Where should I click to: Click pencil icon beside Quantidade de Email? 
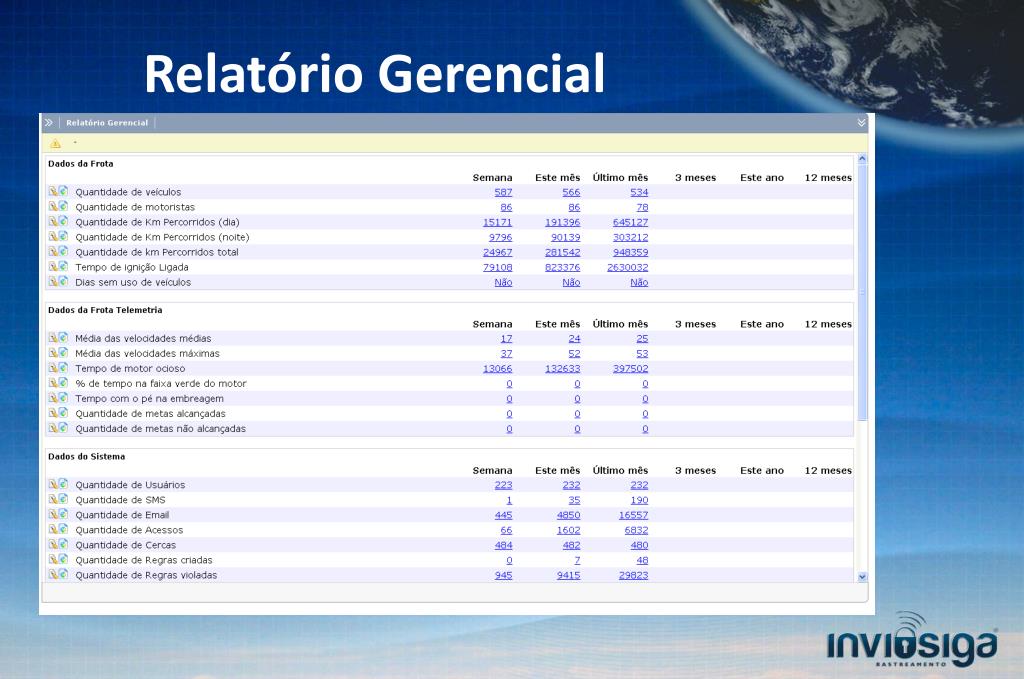pyautogui.click(x=53, y=514)
